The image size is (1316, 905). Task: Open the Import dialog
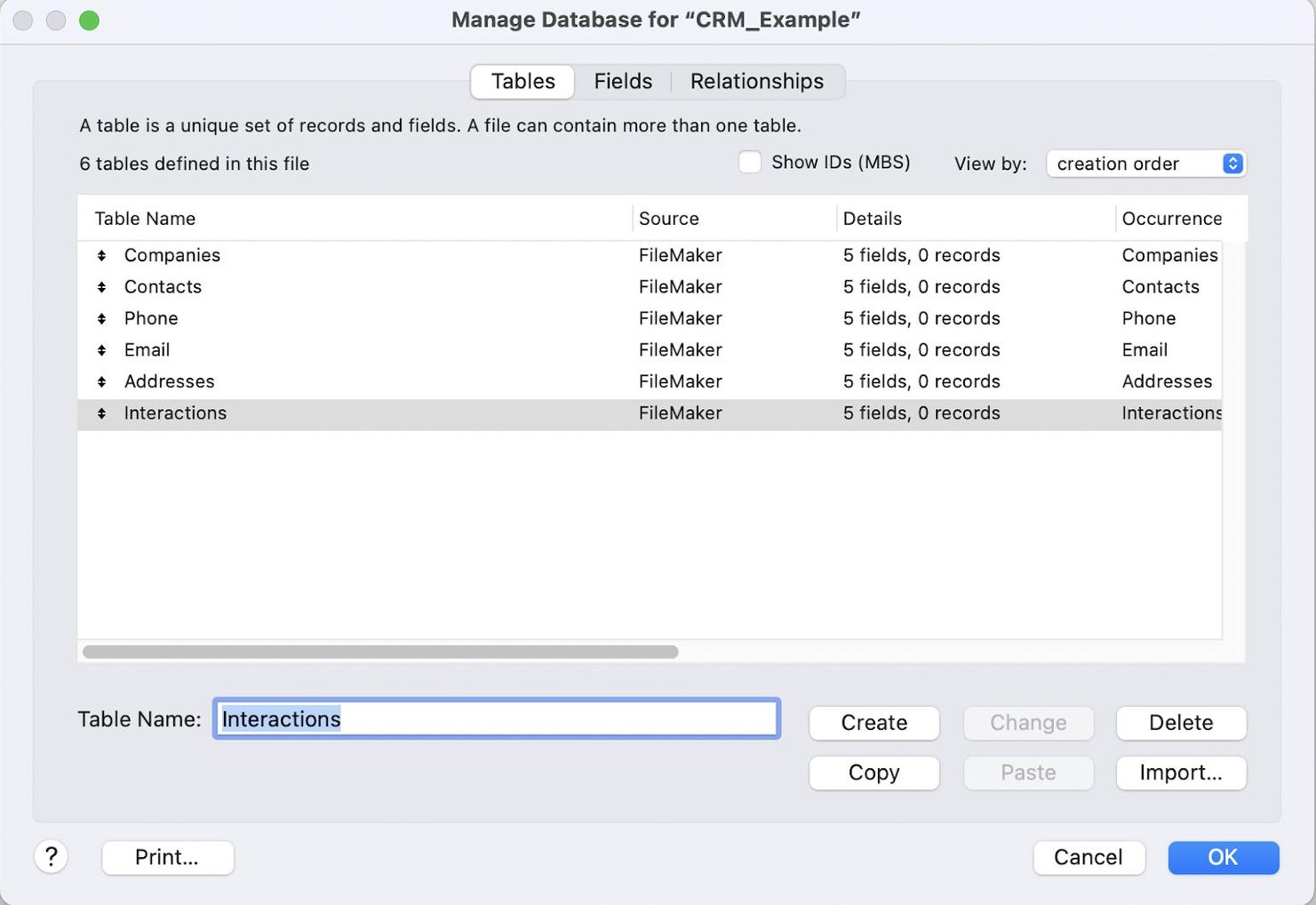pos(1181,773)
